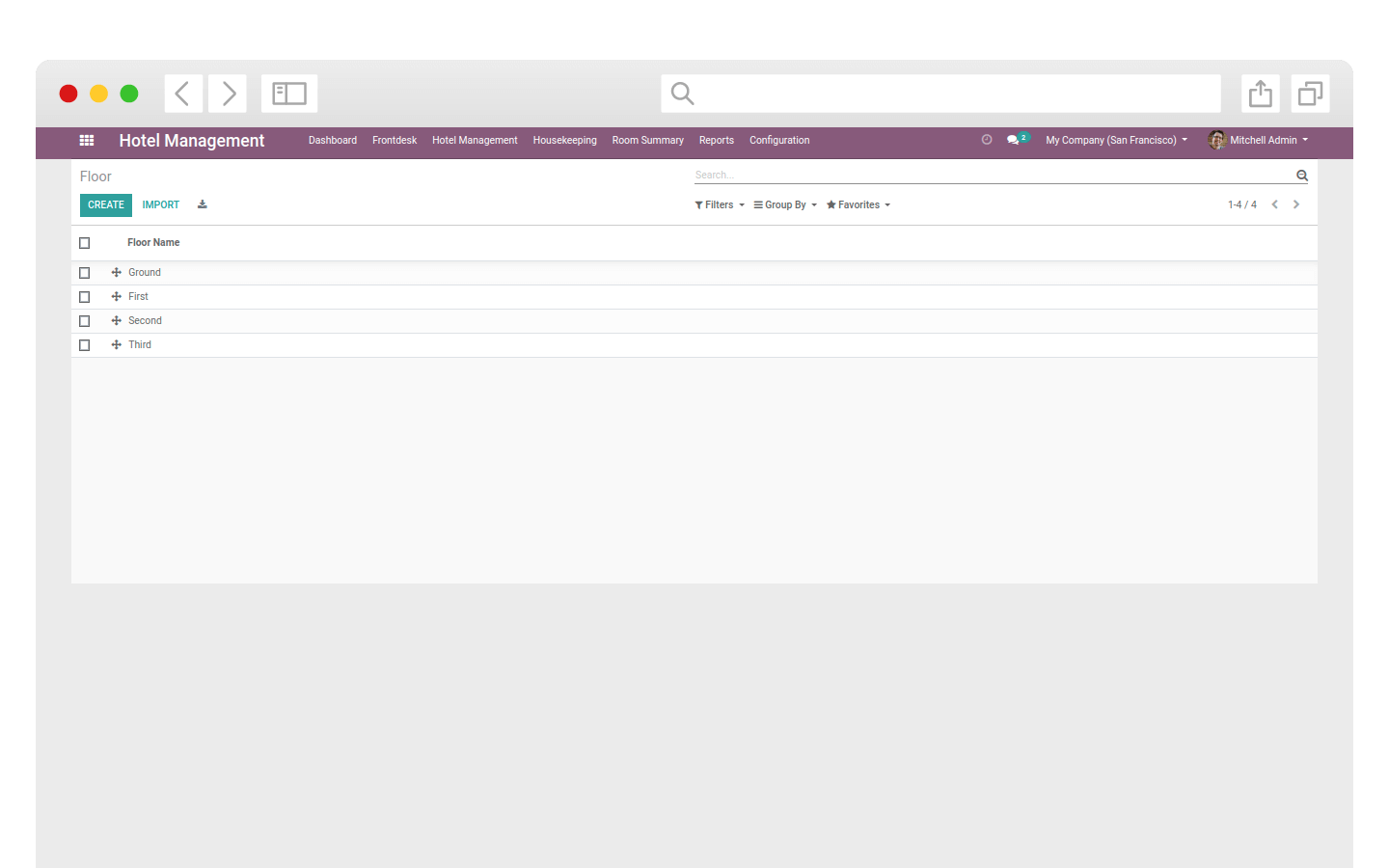Click the browser forward arrow

pyautogui.click(x=228, y=94)
